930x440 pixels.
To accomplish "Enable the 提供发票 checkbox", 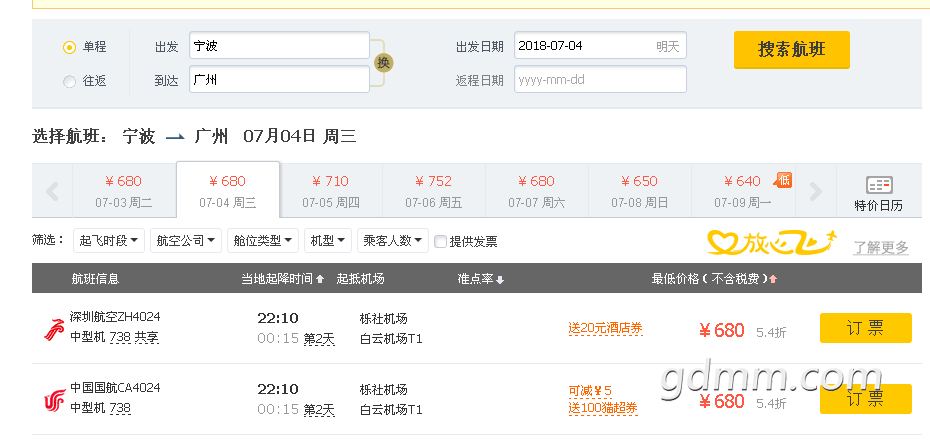I will point(440,241).
